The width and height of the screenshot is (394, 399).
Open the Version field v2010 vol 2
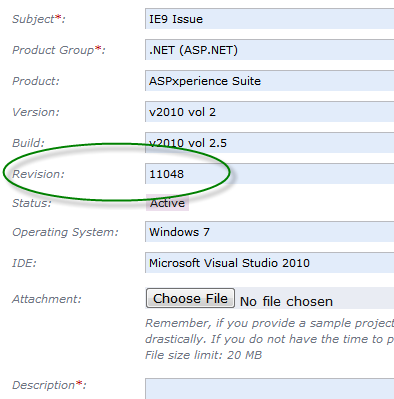[270, 112]
